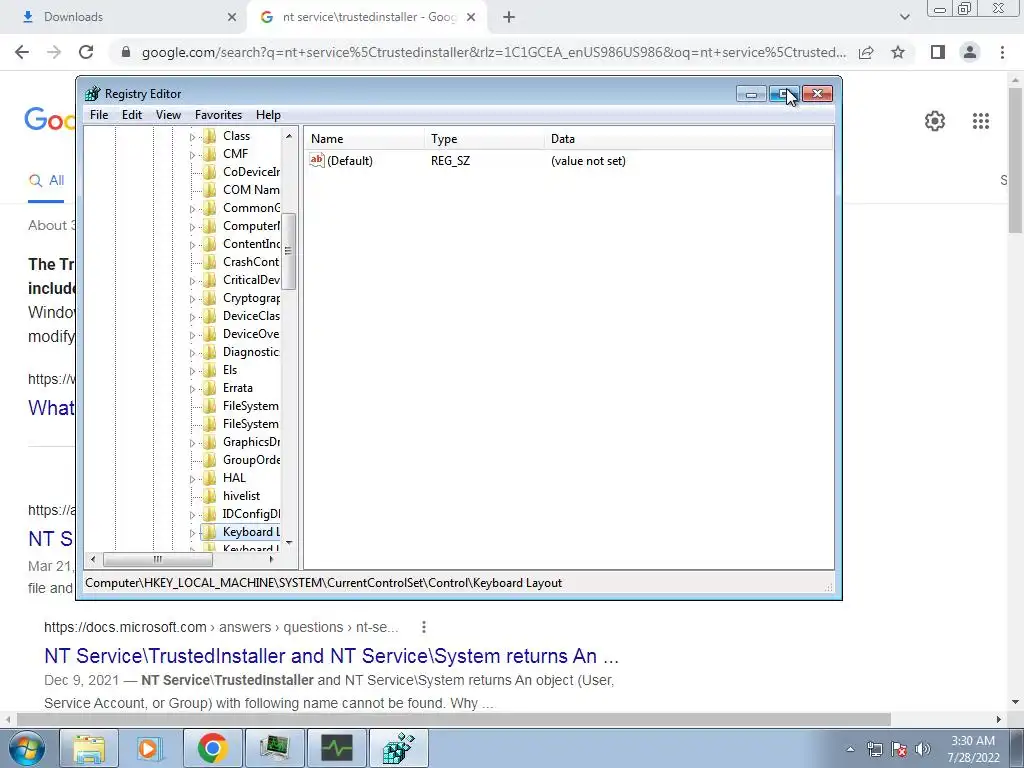Expand the Errata registry key
The image size is (1024, 768).
tap(192, 389)
